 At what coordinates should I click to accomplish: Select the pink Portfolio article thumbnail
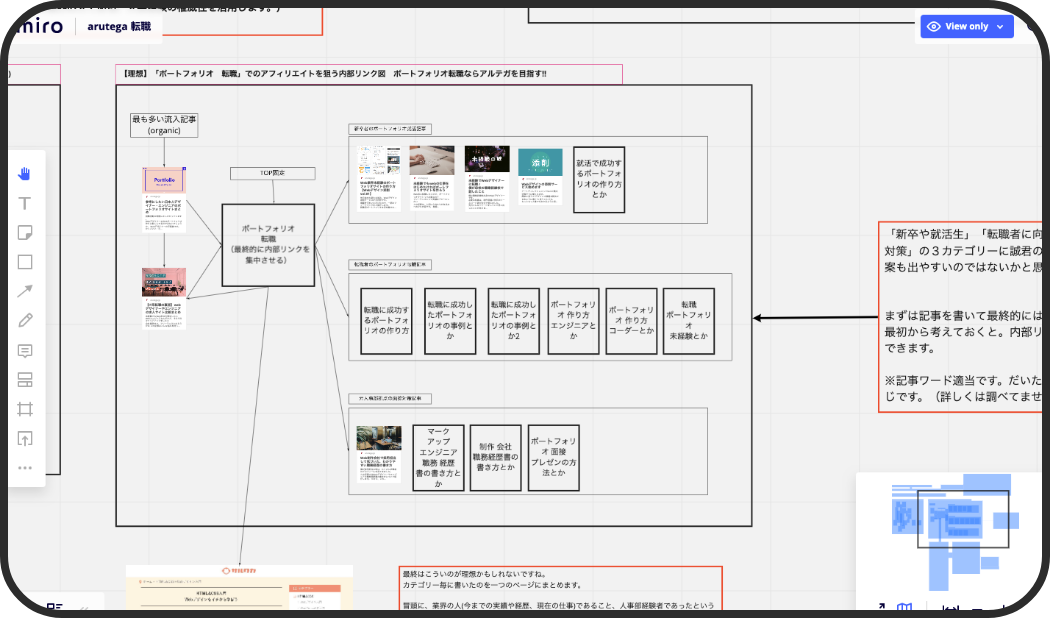[x=164, y=200]
